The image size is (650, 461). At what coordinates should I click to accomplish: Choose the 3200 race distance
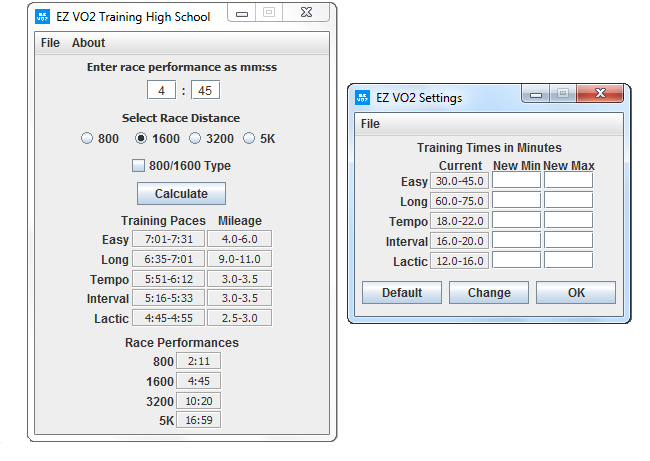click(x=196, y=139)
